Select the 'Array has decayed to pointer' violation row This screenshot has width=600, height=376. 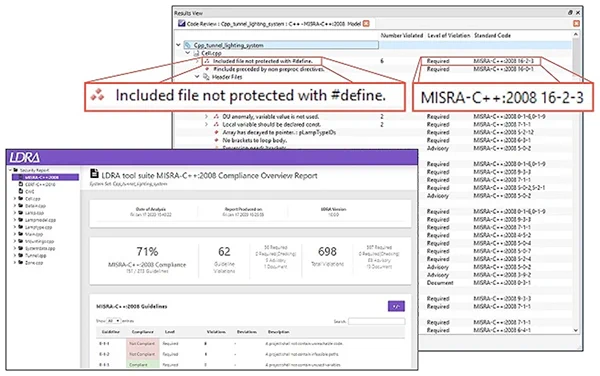tap(279, 132)
